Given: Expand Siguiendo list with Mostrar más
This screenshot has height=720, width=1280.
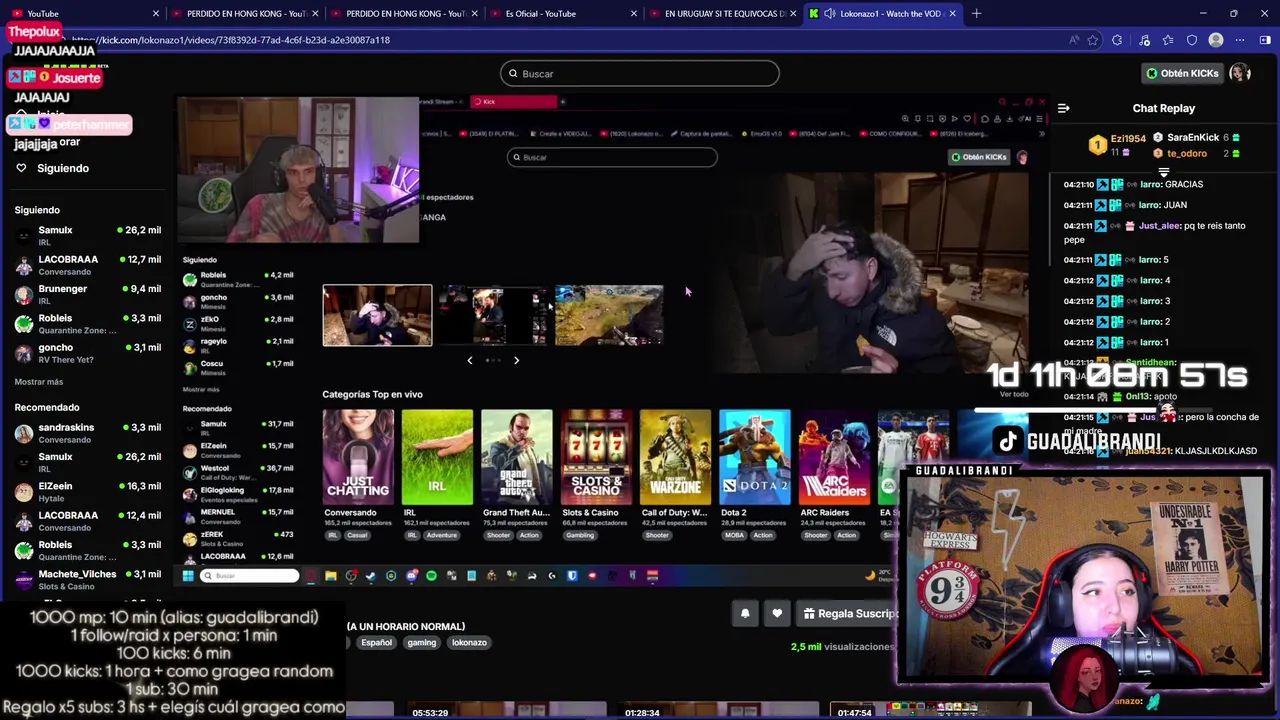Looking at the screenshot, I should pos(39,382).
